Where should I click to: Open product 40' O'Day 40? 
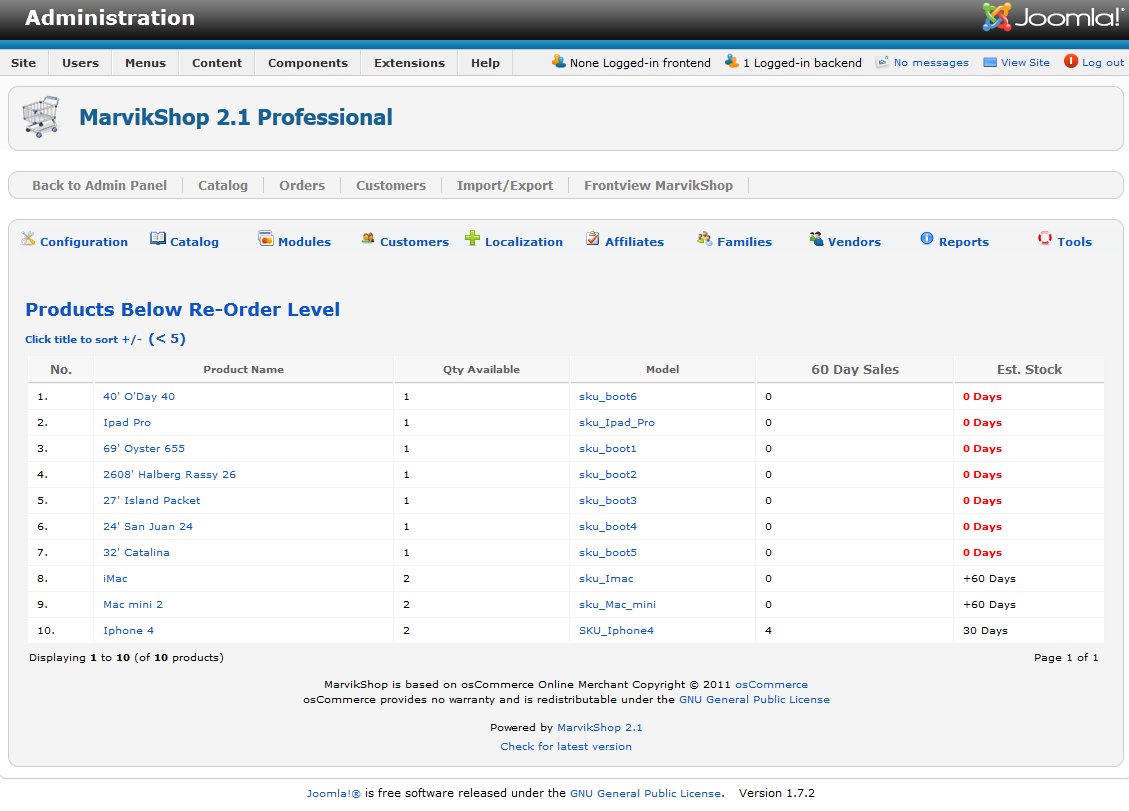click(x=139, y=396)
